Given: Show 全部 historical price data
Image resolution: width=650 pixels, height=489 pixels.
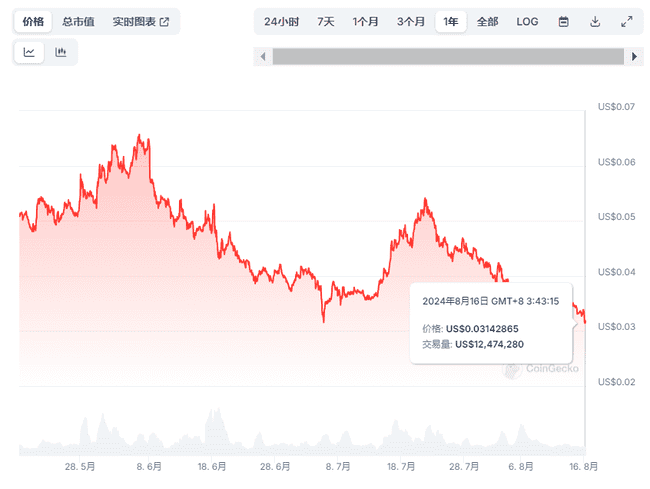Looking at the screenshot, I should coord(487,21).
